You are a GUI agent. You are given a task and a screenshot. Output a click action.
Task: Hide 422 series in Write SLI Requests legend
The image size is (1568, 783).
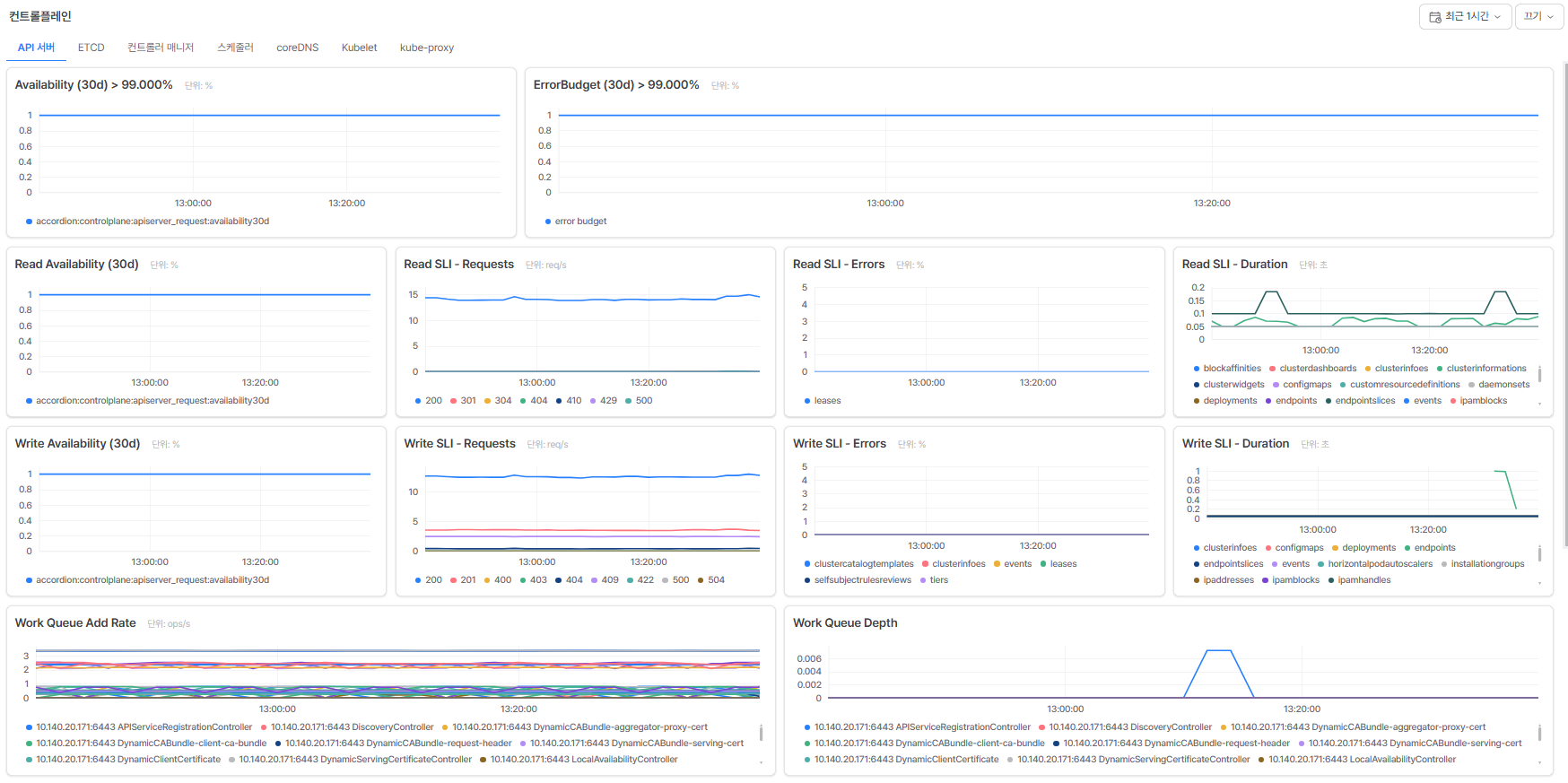pos(640,580)
